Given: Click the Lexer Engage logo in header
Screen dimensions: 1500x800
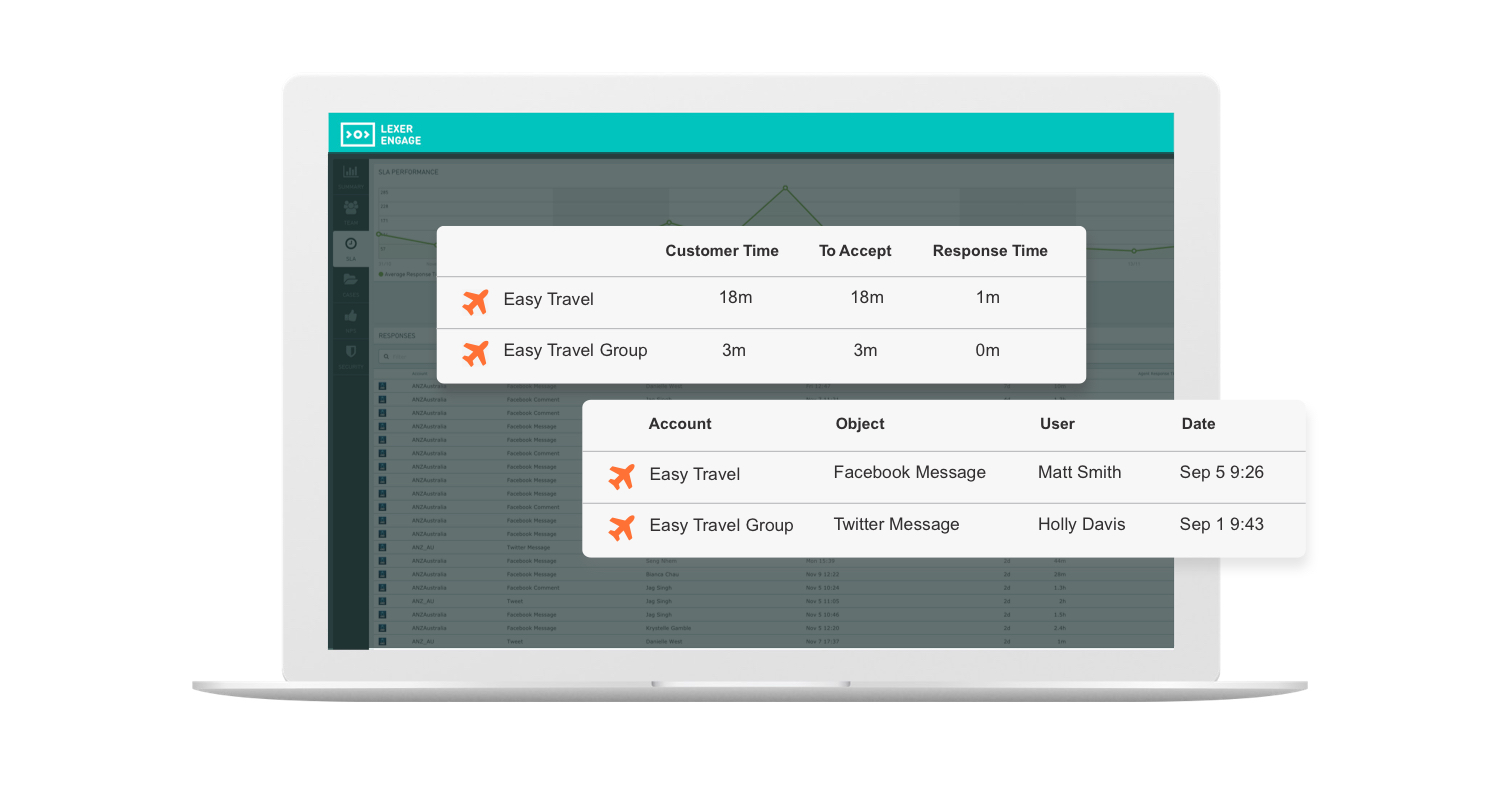Looking at the screenshot, I should (380, 134).
